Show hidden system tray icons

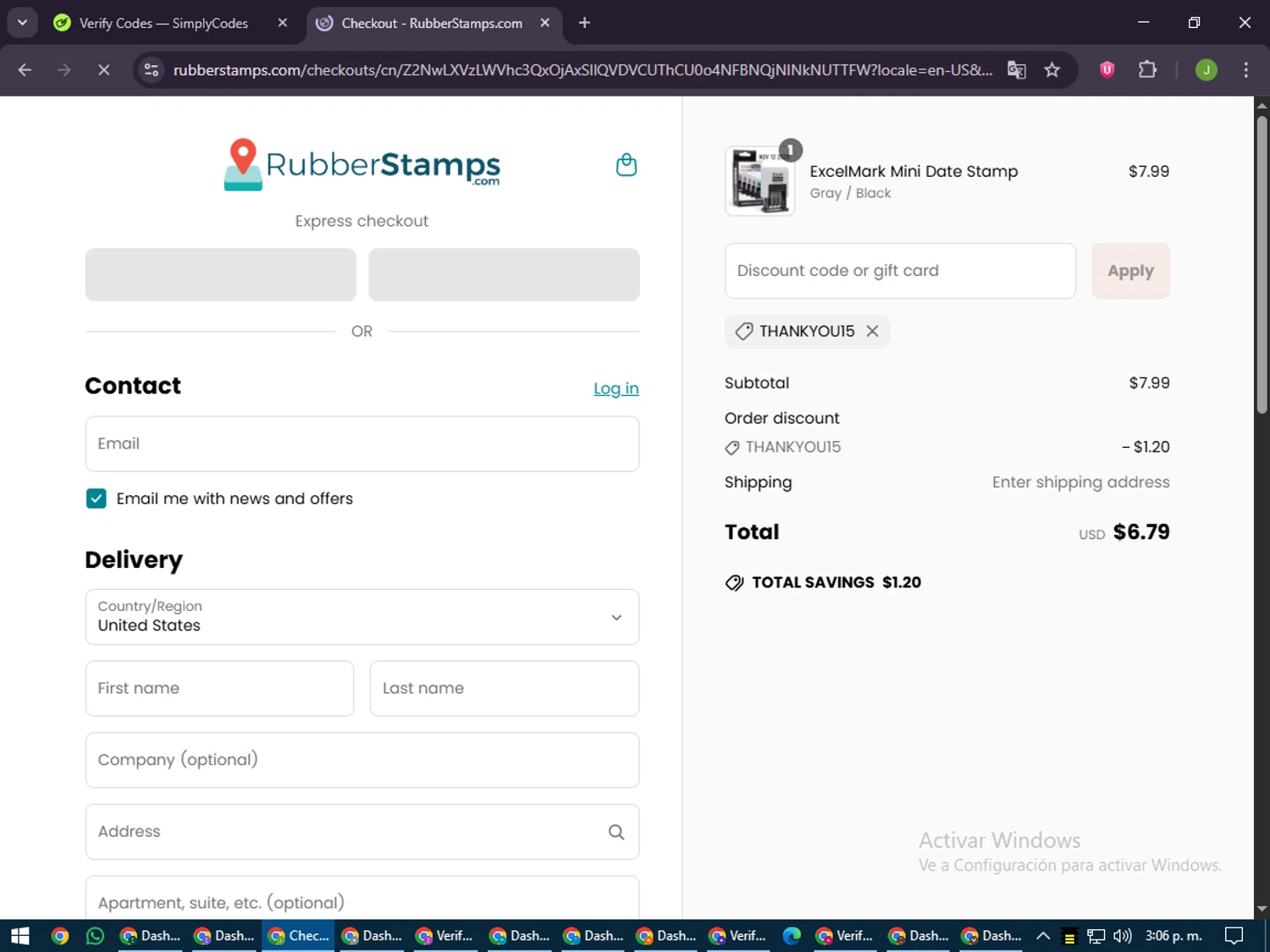1043,936
